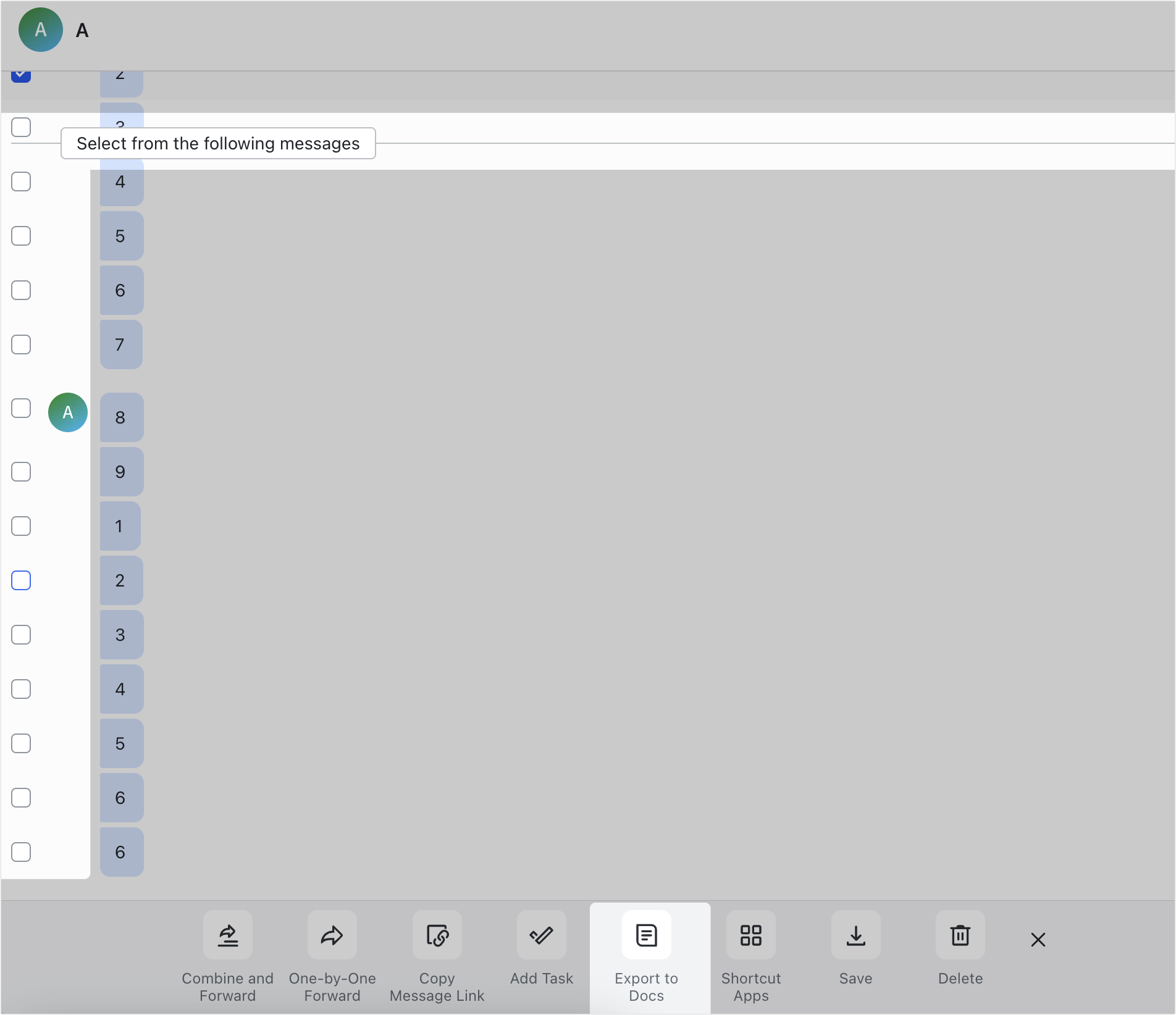Image resolution: width=1176 pixels, height=1015 pixels.
Task: Check the checkbox beside message 7
Action: (x=22, y=345)
